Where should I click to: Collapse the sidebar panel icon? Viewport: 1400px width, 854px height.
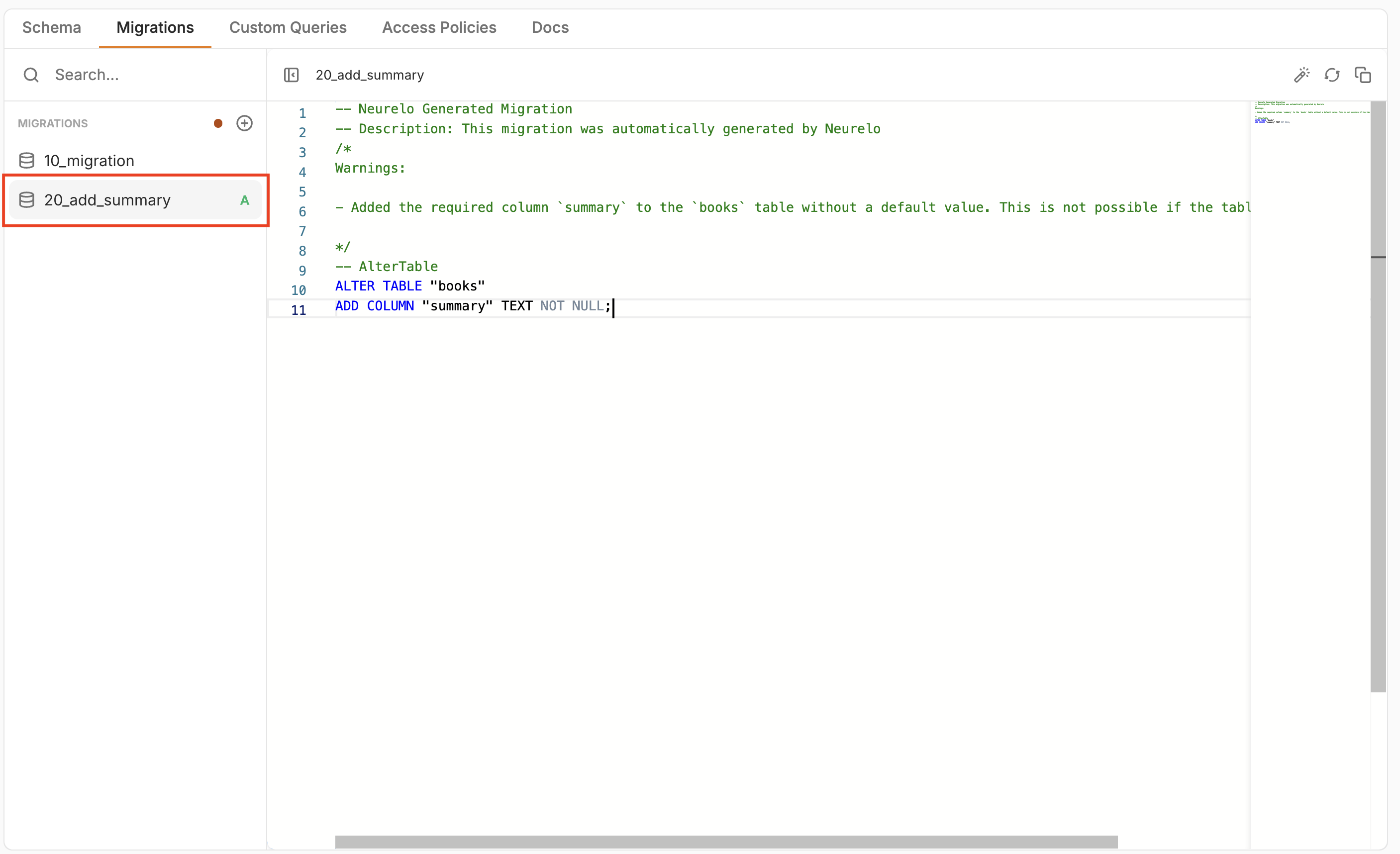291,75
